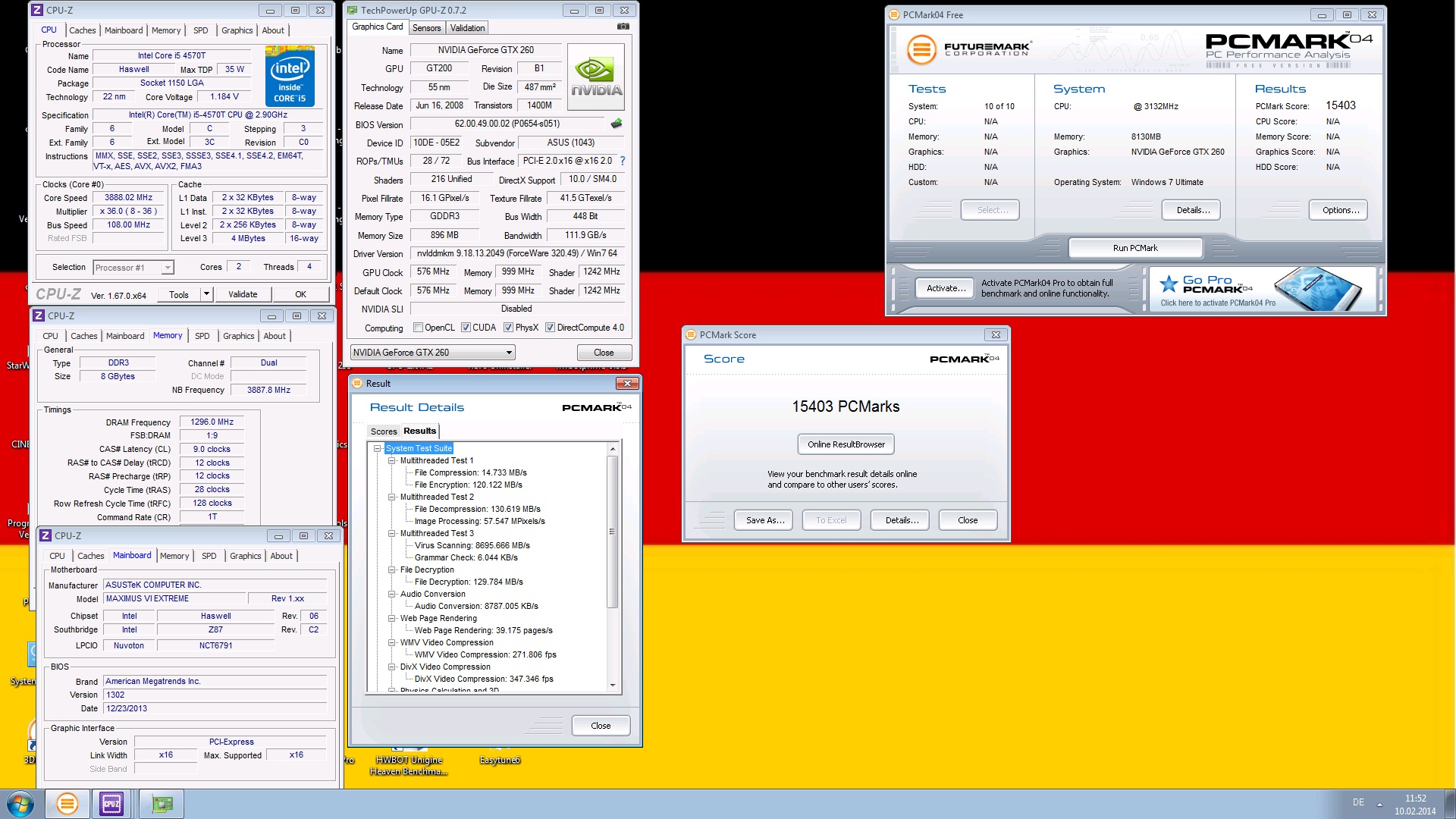The width and height of the screenshot is (1456, 819).
Task: Click title bar icon of CPU-Z Memory window
Action: 39,315
